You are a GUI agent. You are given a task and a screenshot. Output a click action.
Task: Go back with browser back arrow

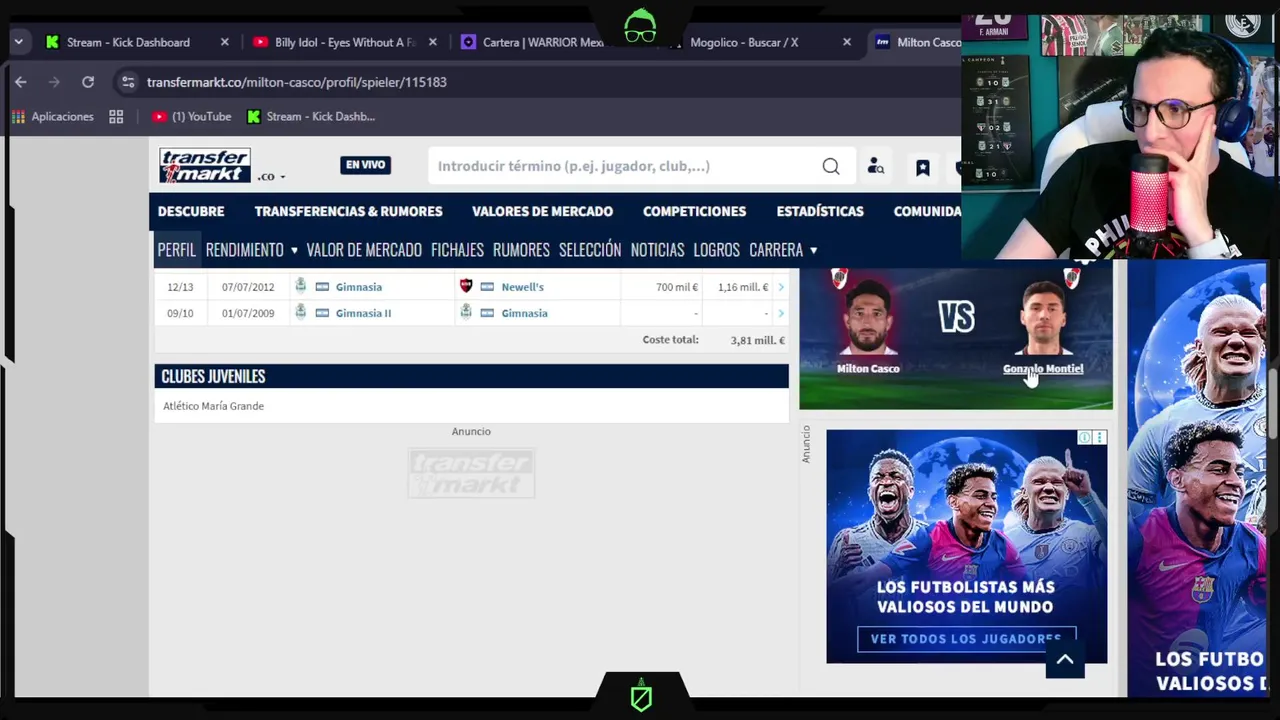tap(20, 82)
